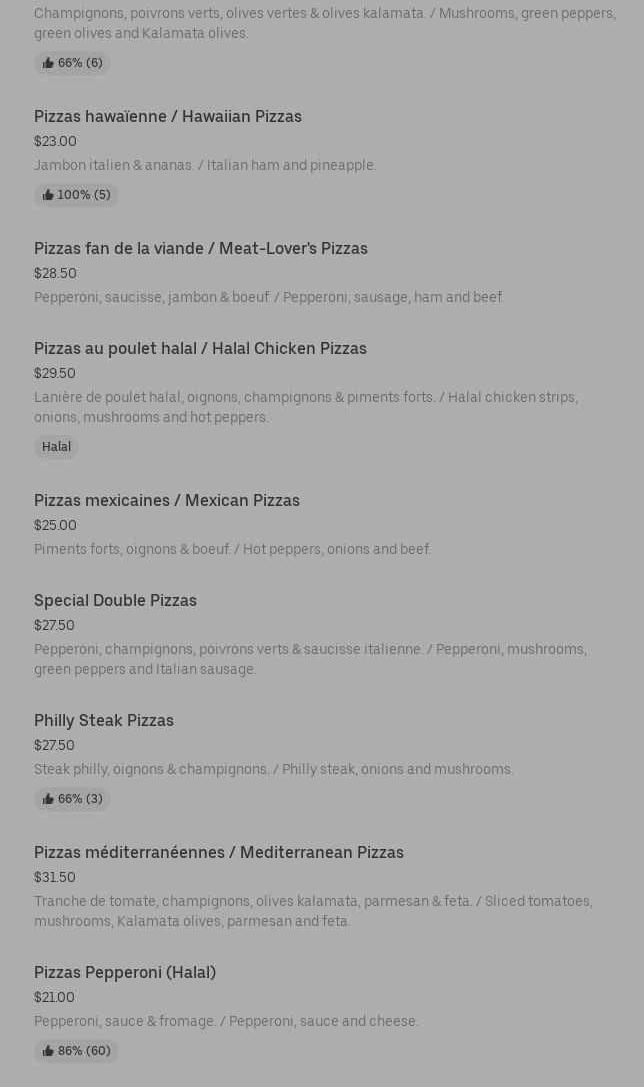Click the $23.00 Hawaiian pizza price
Viewport: 644px width, 1087px height.
(55, 141)
